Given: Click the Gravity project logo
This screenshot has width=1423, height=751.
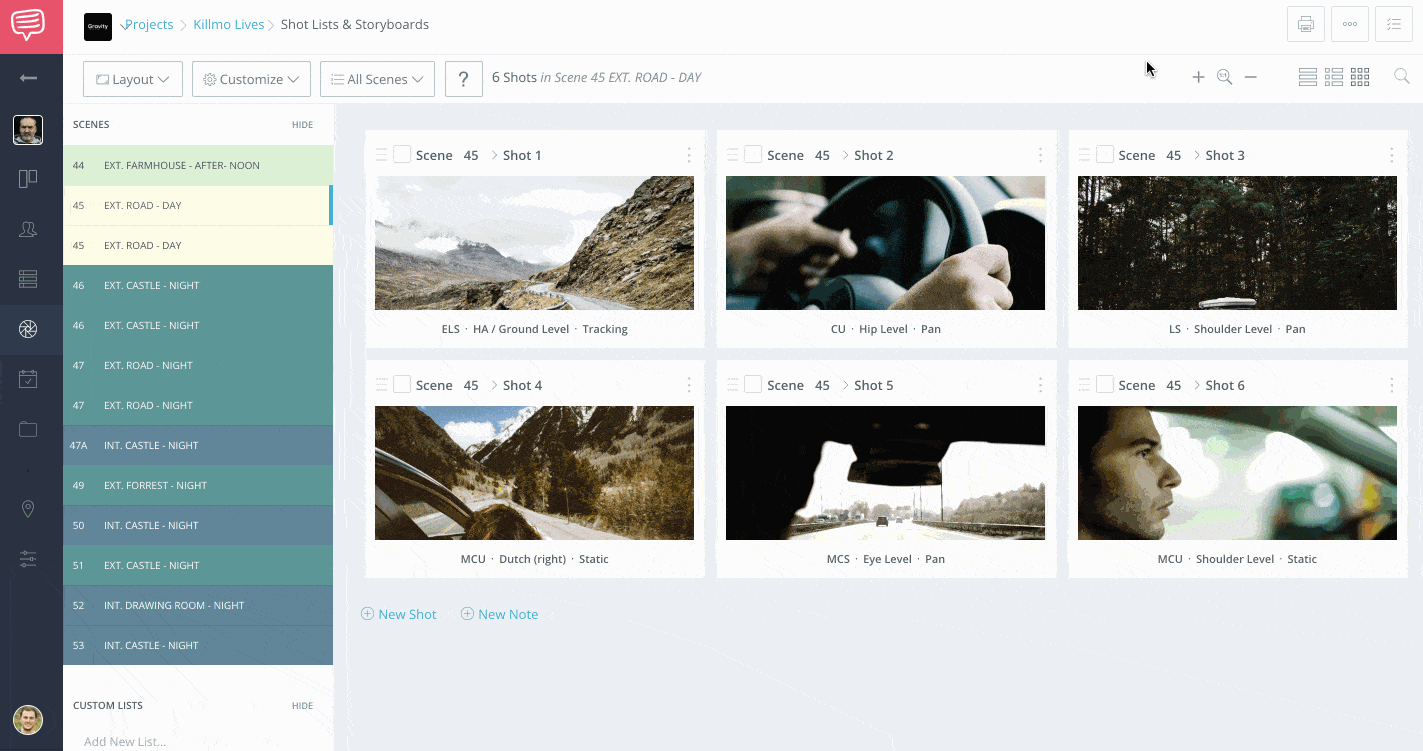Looking at the screenshot, I should tap(98, 26).
